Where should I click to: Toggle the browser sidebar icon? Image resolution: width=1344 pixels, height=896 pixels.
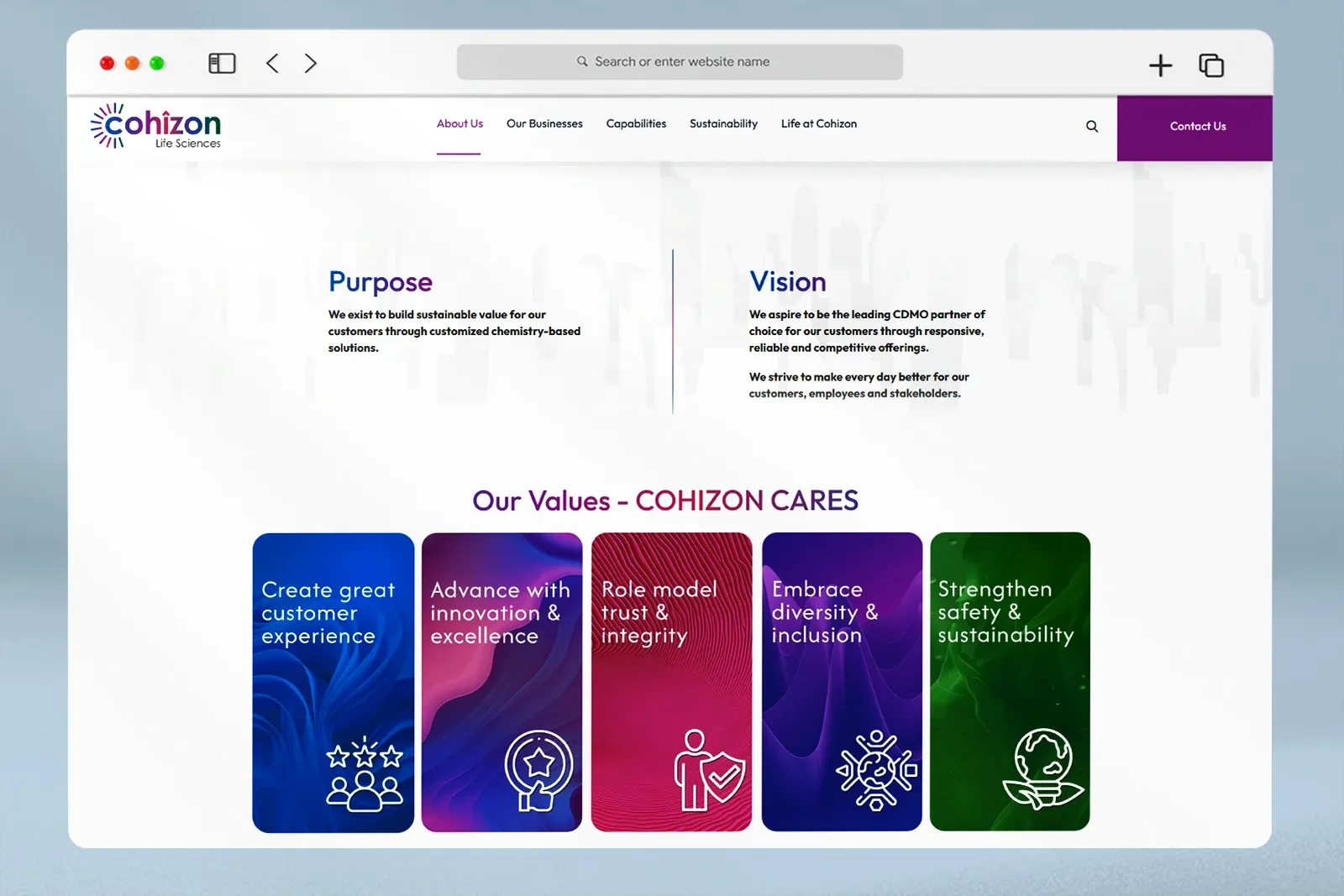[222, 63]
